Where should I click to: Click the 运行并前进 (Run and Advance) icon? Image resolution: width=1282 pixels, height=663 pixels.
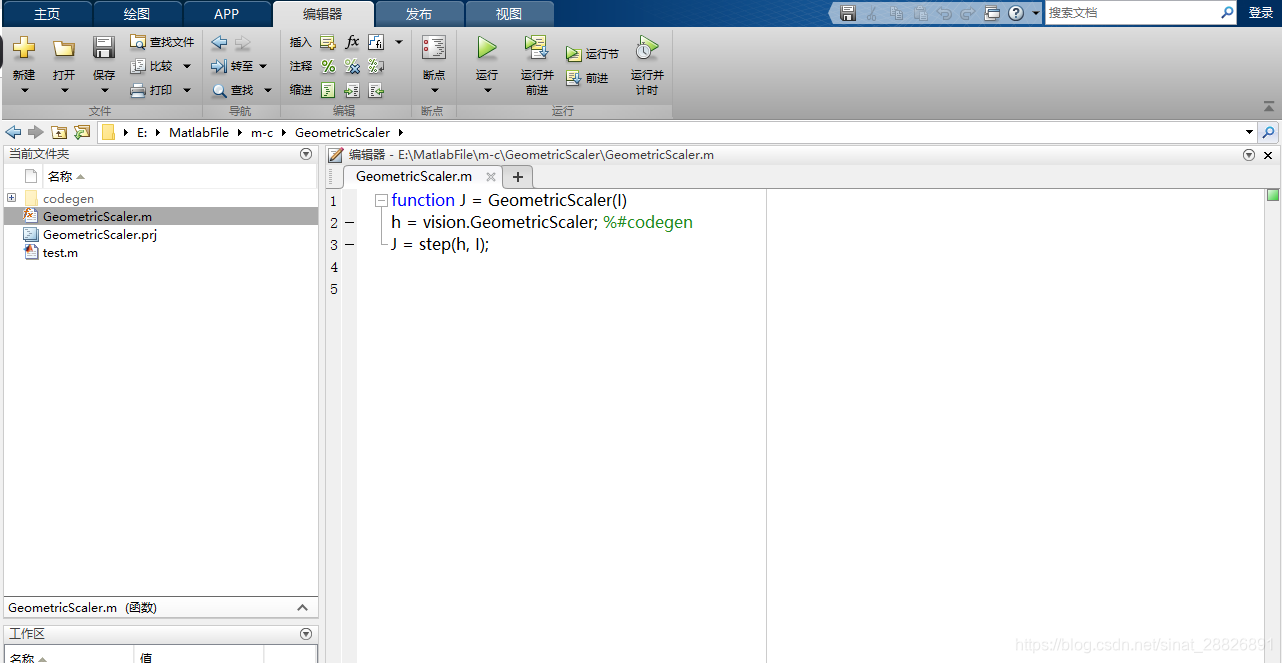[x=537, y=48]
